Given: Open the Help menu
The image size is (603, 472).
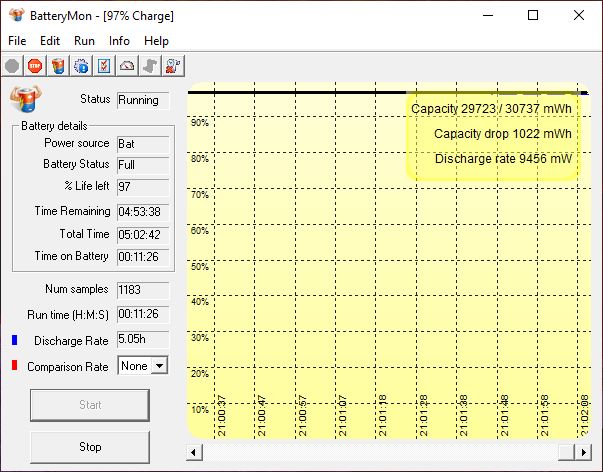Looking at the screenshot, I should point(156,41).
